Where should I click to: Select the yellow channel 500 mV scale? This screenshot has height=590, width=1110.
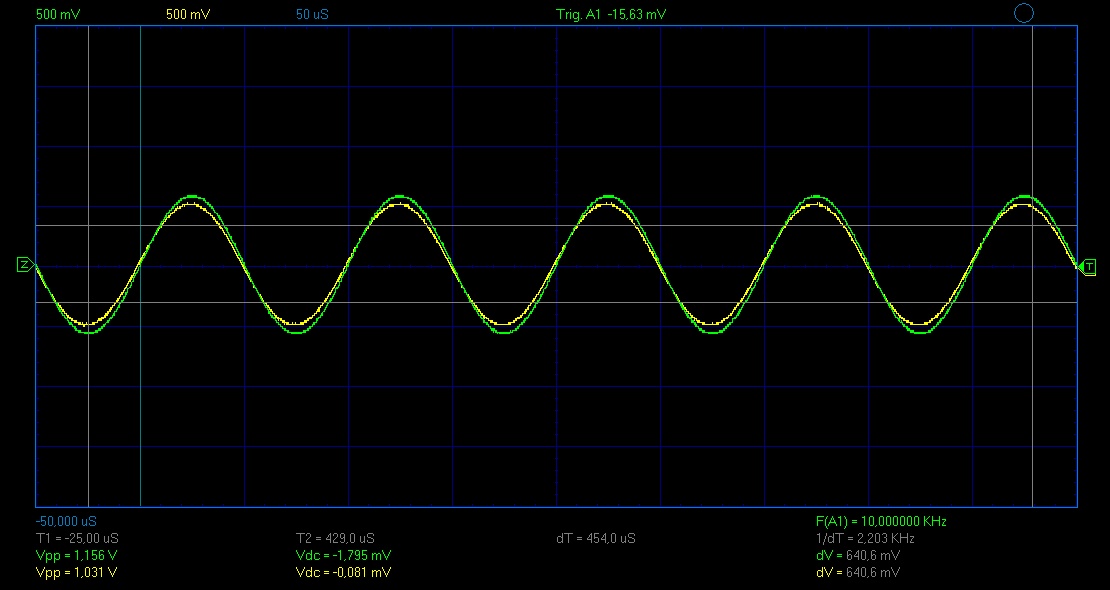tap(188, 14)
